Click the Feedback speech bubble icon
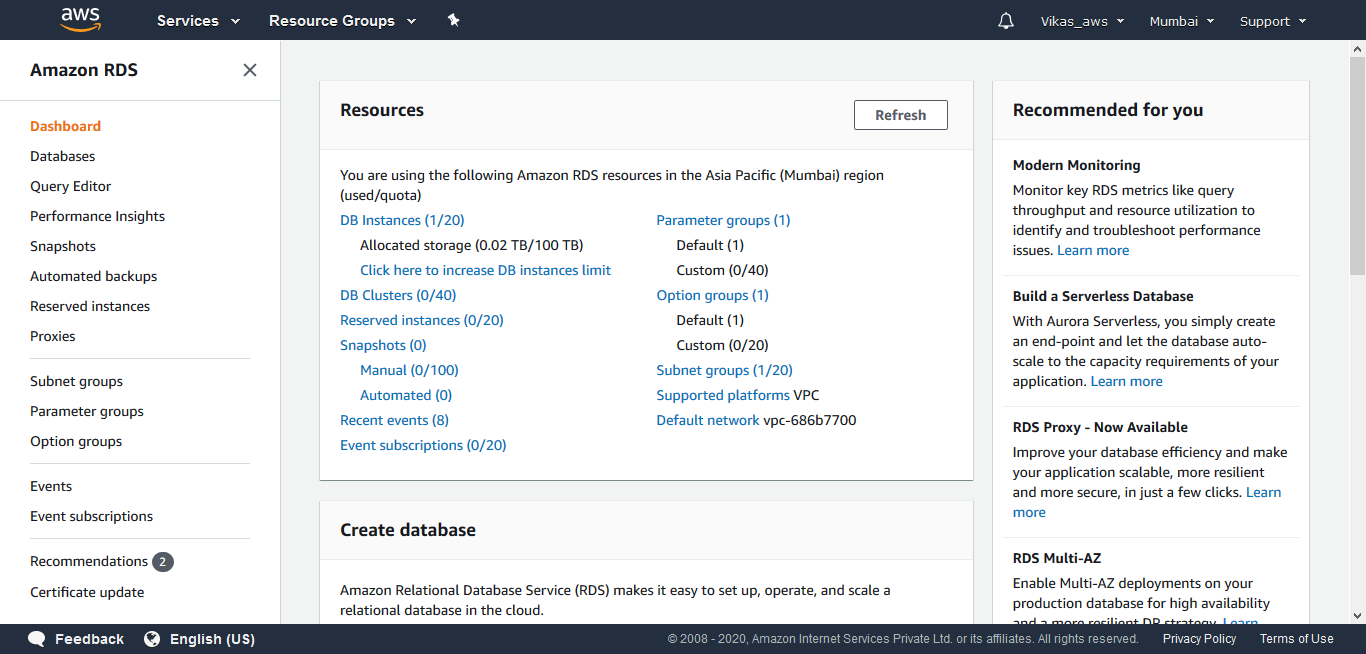The width and height of the screenshot is (1366, 654). point(37,639)
